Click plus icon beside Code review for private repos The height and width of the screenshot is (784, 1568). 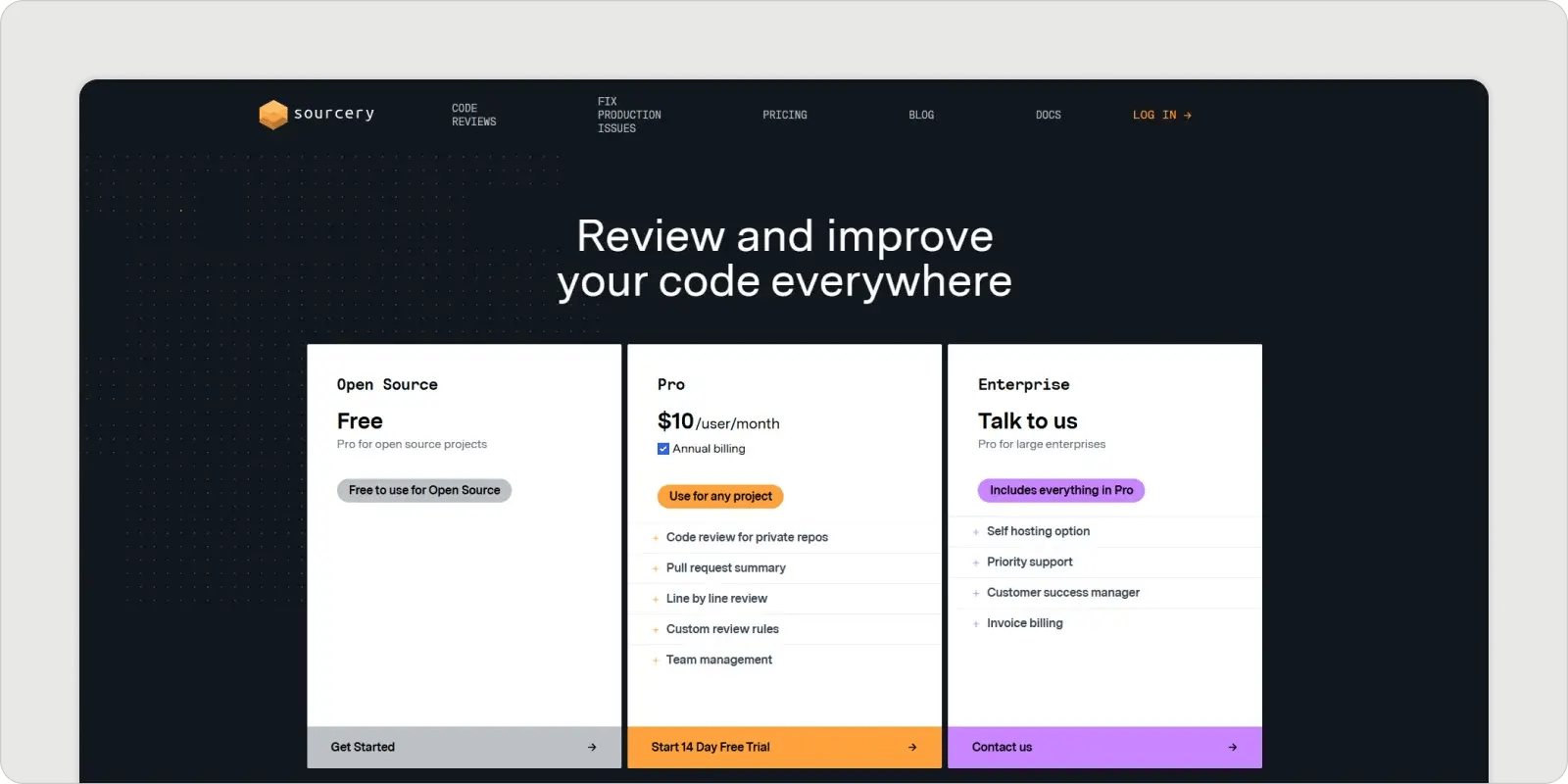tap(656, 538)
